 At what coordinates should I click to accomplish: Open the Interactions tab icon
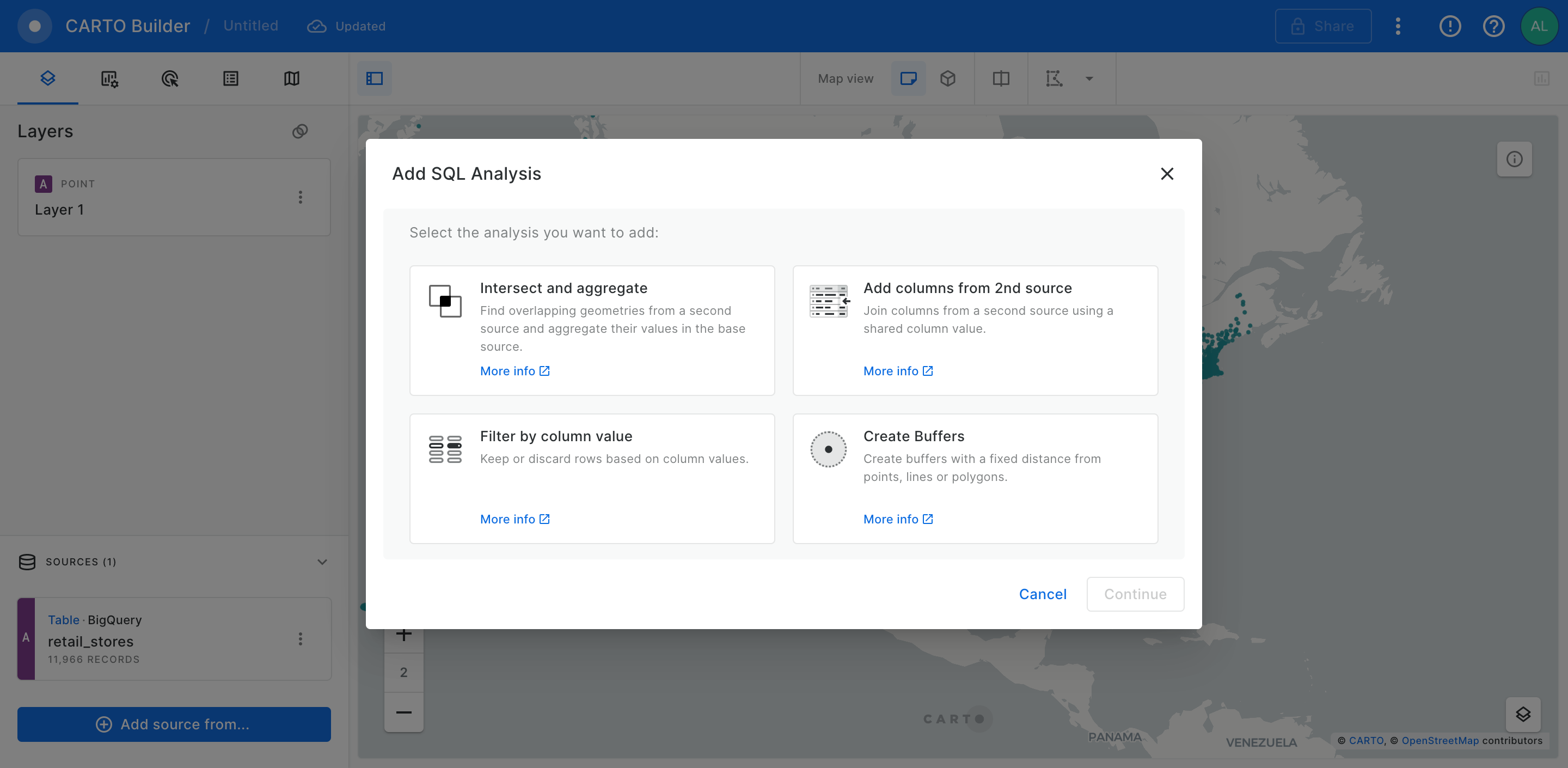click(170, 78)
